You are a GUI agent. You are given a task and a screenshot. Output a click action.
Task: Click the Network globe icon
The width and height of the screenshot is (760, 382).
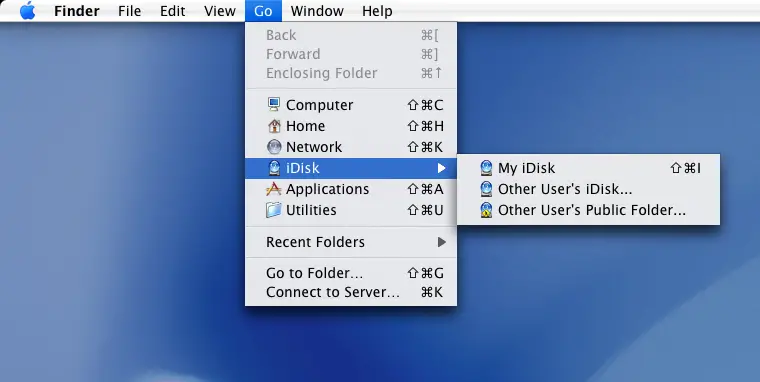pyautogui.click(x=274, y=147)
